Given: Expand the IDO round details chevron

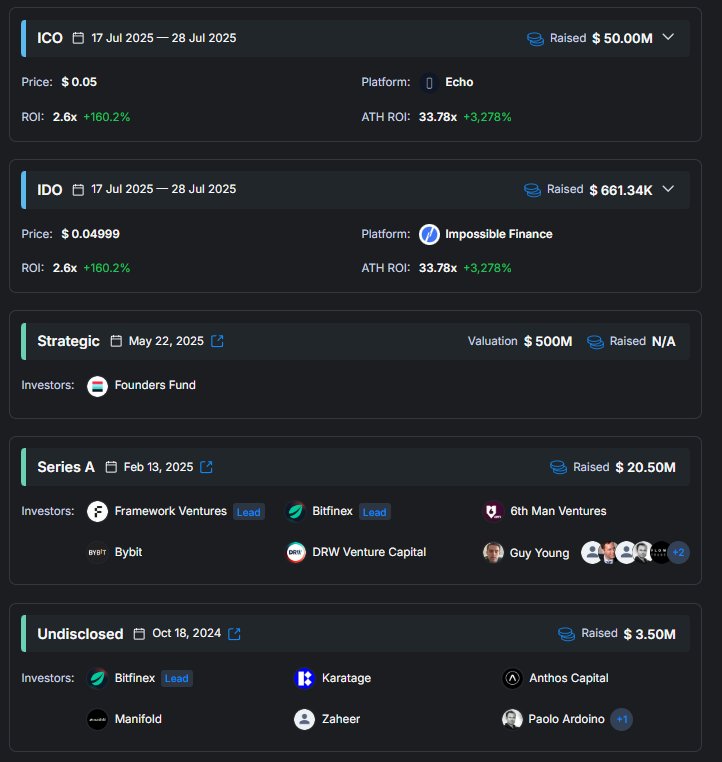Looking at the screenshot, I should 669,188.
